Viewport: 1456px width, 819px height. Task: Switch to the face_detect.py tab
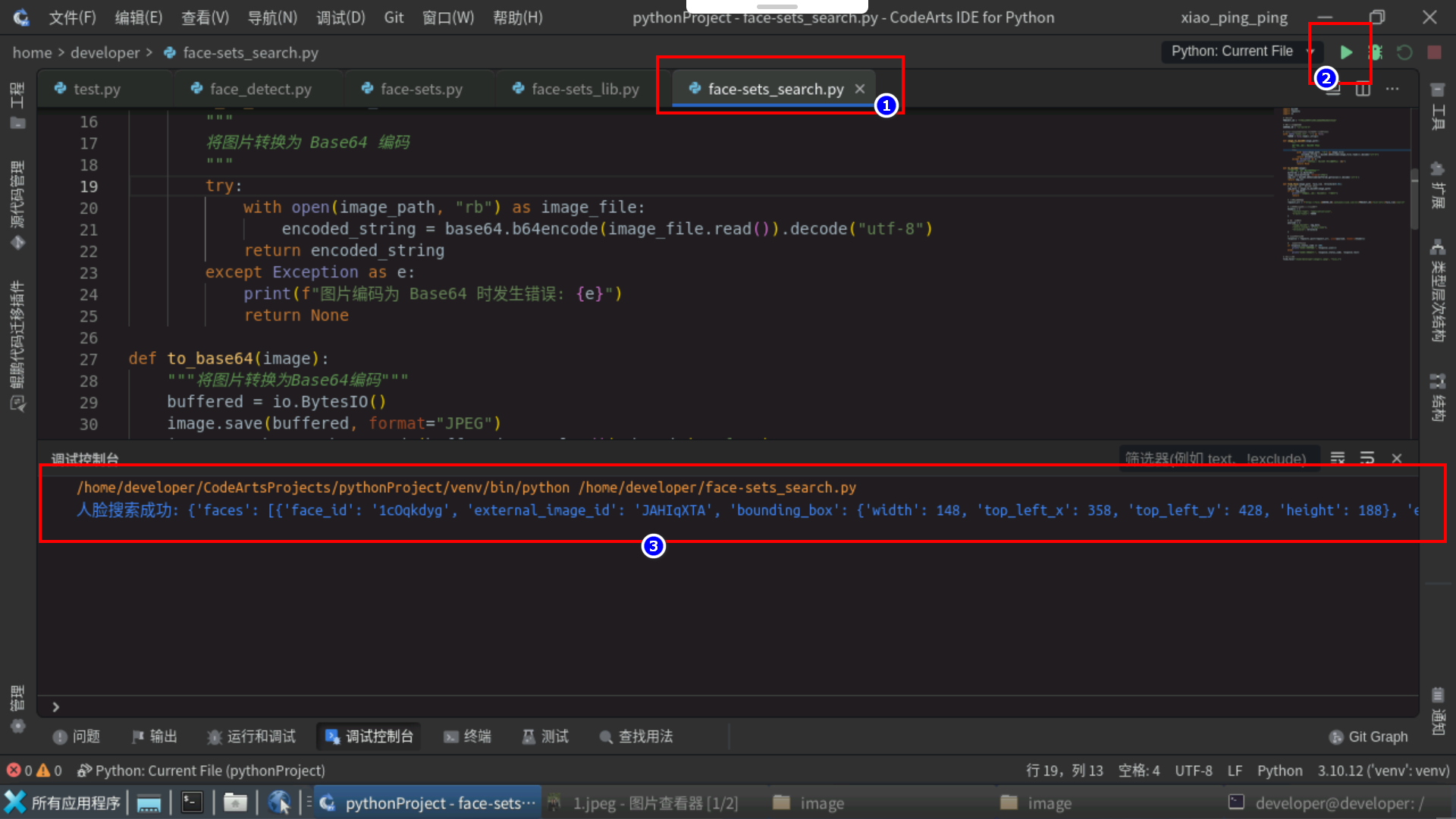(x=260, y=89)
